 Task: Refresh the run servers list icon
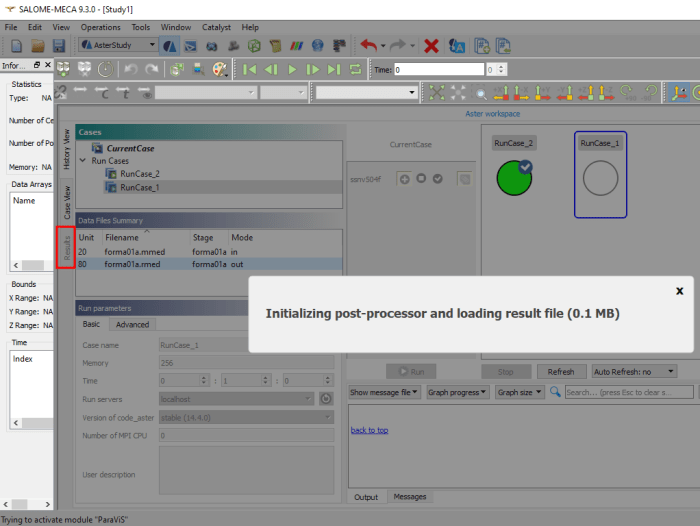coord(326,399)
